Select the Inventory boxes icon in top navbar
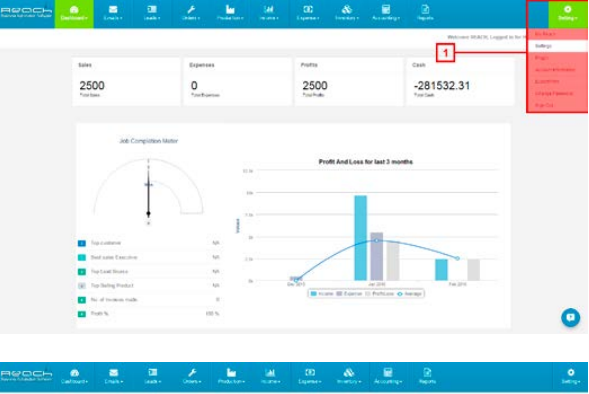 click(x=347, y=9)
